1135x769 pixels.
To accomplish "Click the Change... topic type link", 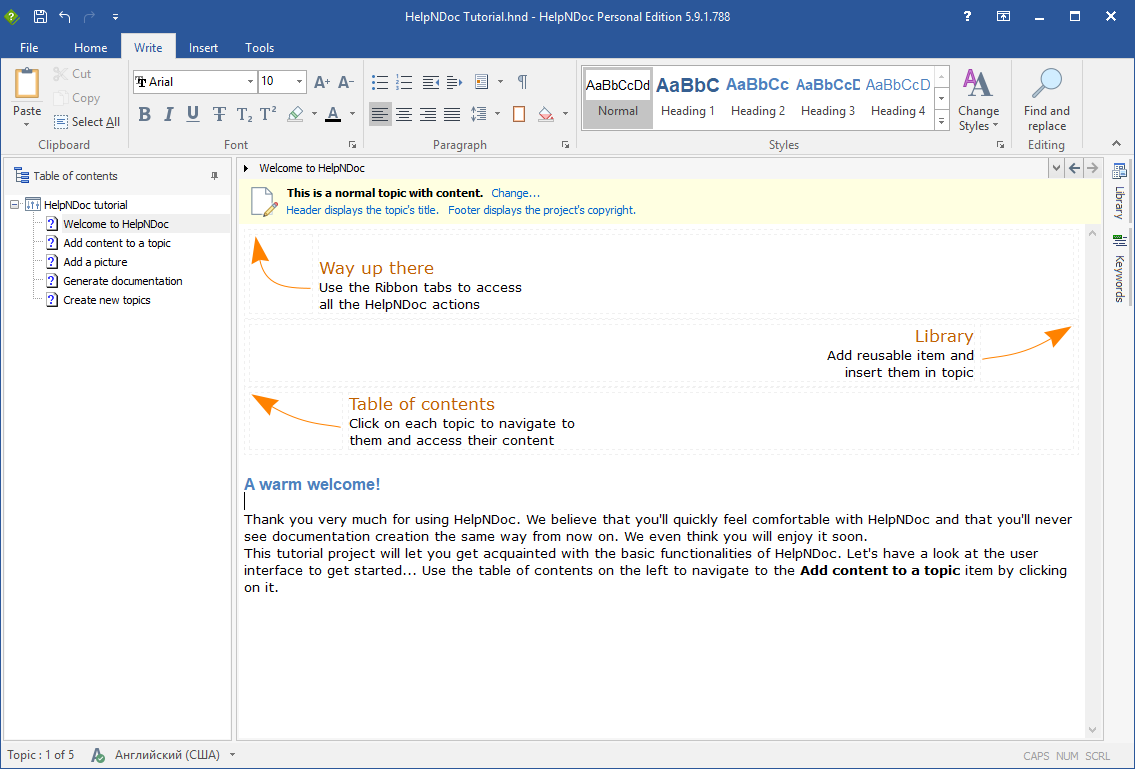I will tap(515, 193).
